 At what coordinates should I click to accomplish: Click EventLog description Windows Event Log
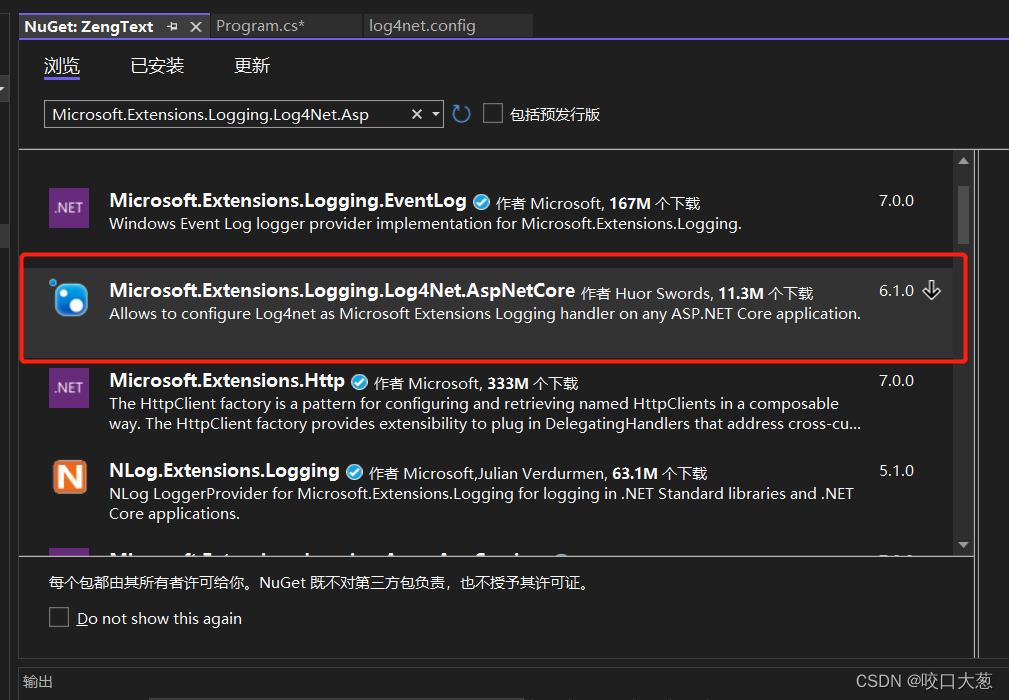tap(425, 224)
